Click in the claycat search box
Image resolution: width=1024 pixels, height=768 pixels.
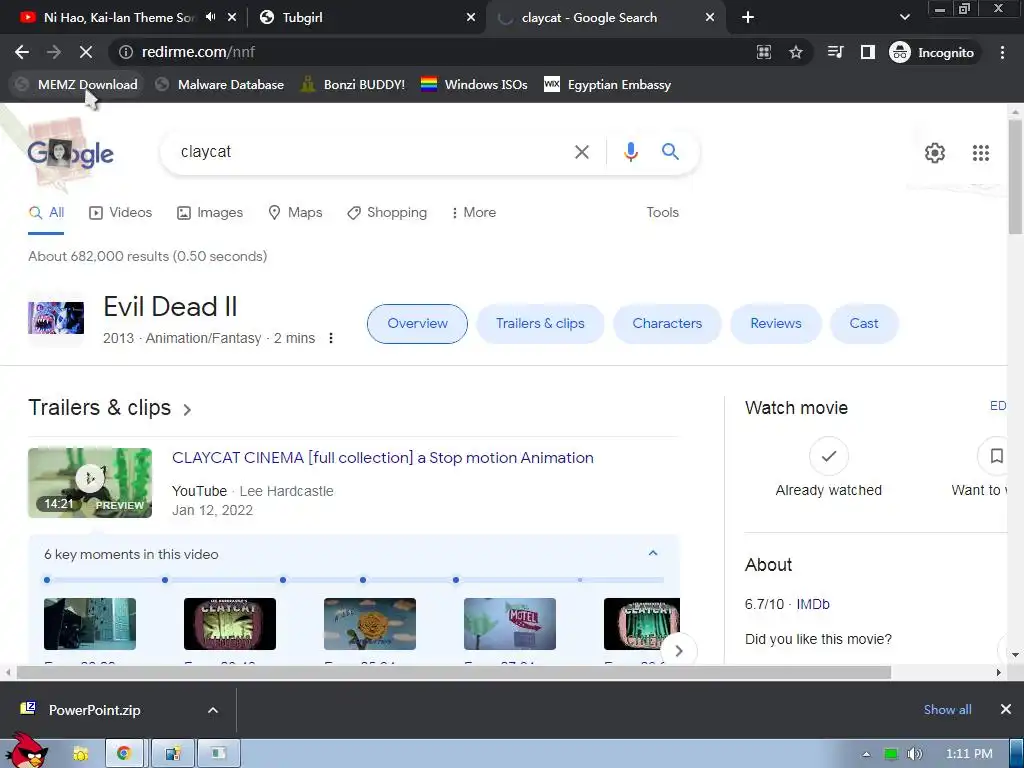pyautogui.click(x=366, y=152)
